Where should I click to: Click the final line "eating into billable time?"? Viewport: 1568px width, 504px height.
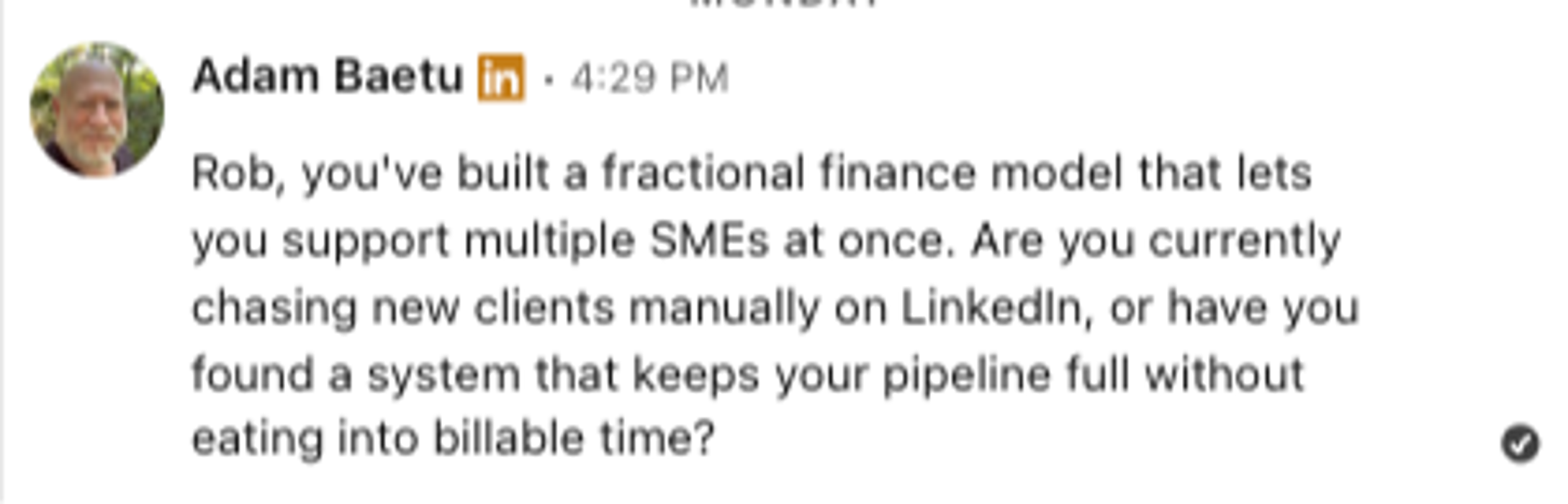(454, 438)
